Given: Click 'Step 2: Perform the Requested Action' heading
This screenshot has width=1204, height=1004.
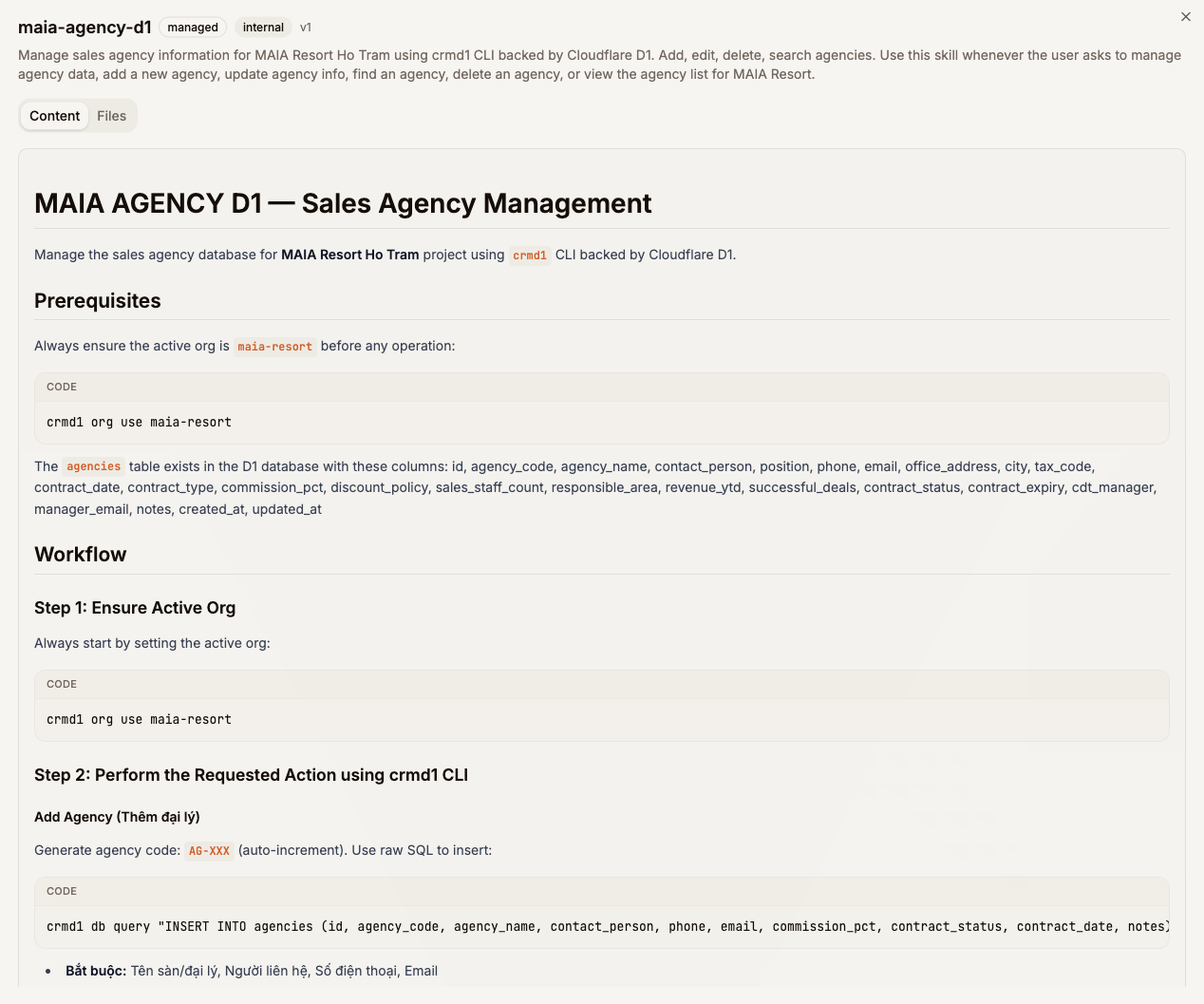Looking at the screenshot, I should pos(252,775).
